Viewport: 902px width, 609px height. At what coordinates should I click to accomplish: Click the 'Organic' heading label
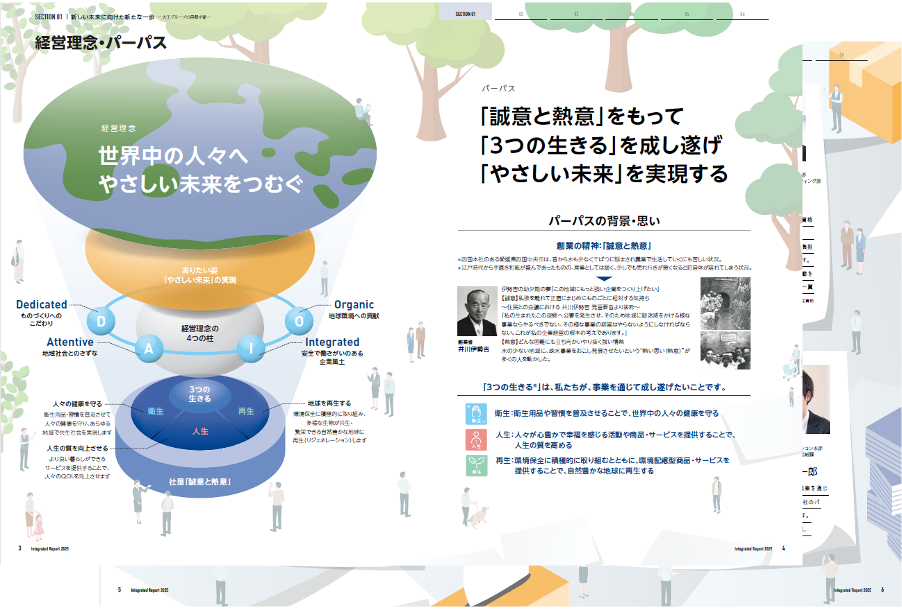click(x=354, y=305)
